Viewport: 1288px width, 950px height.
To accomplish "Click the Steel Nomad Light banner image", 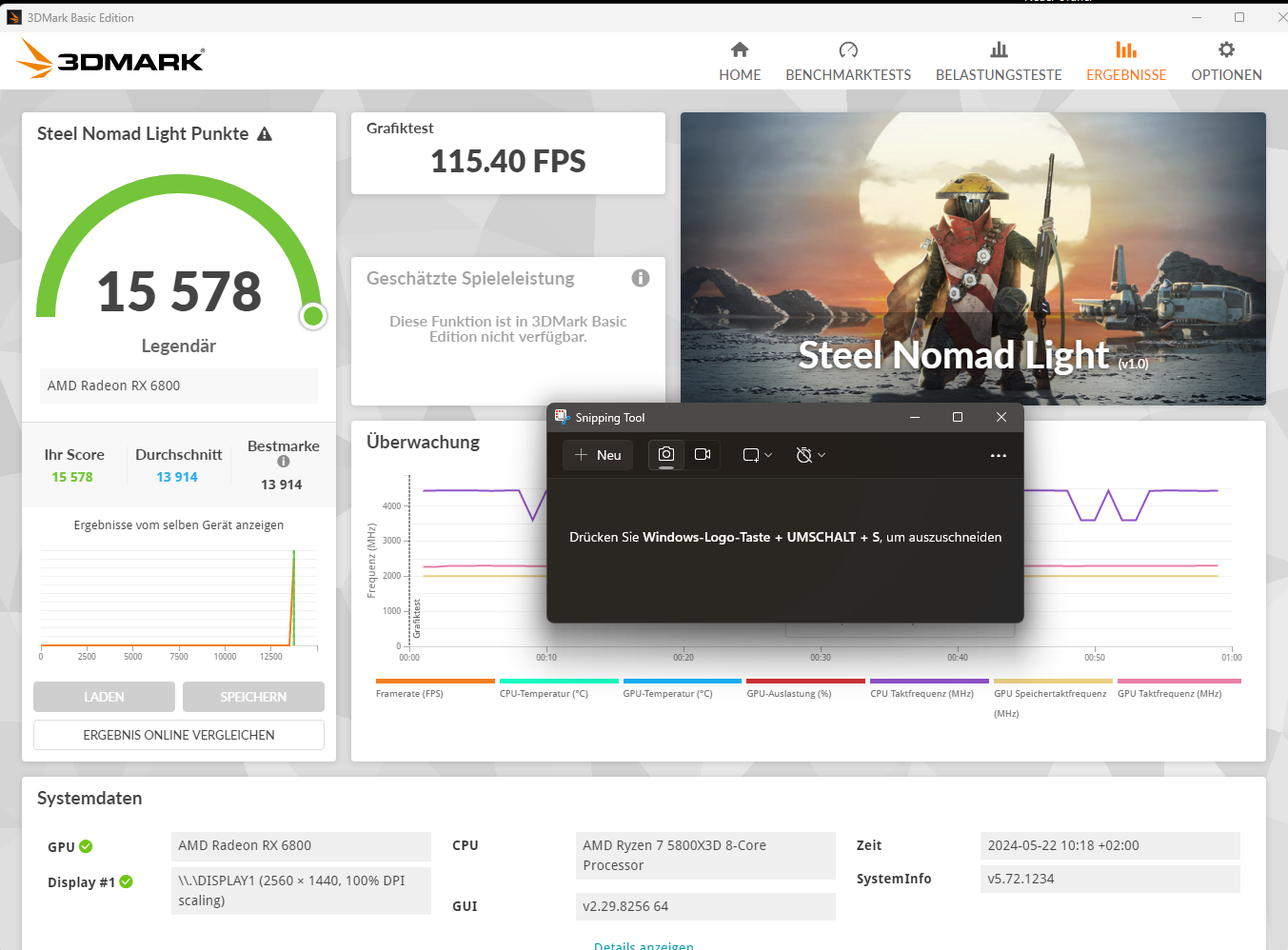I will pos(973,258).
